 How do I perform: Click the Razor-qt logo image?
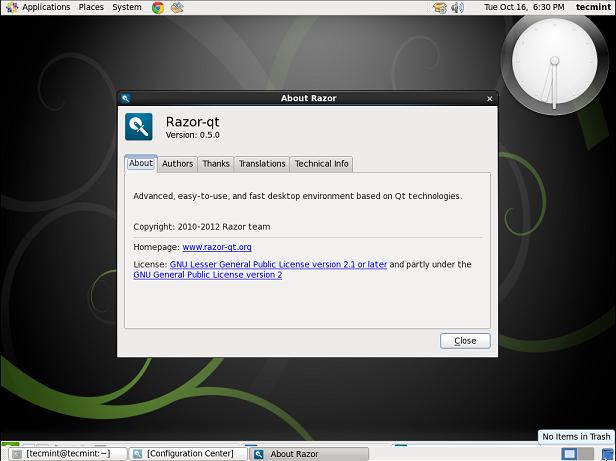(139, 127)
